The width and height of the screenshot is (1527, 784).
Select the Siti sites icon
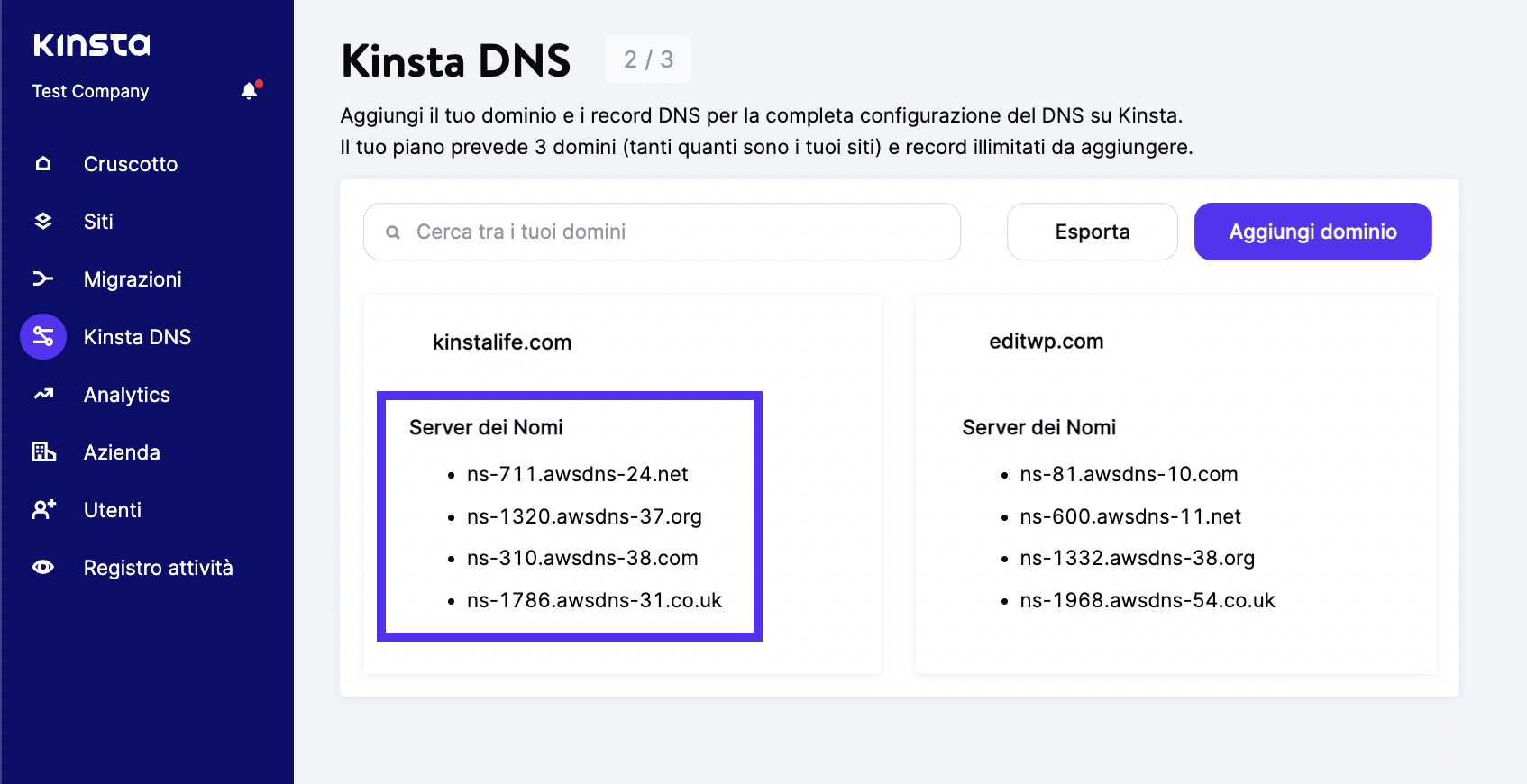[43, 221]
